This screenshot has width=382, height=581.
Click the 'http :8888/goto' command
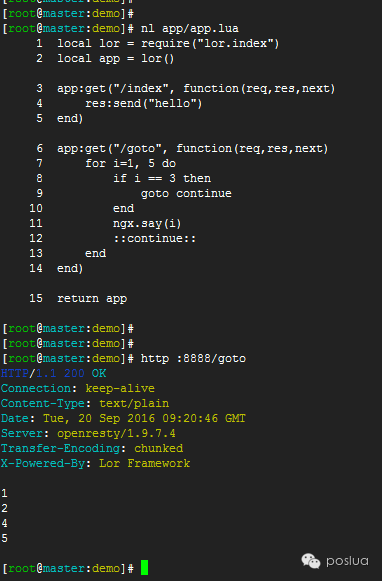[x=193, y=358]
